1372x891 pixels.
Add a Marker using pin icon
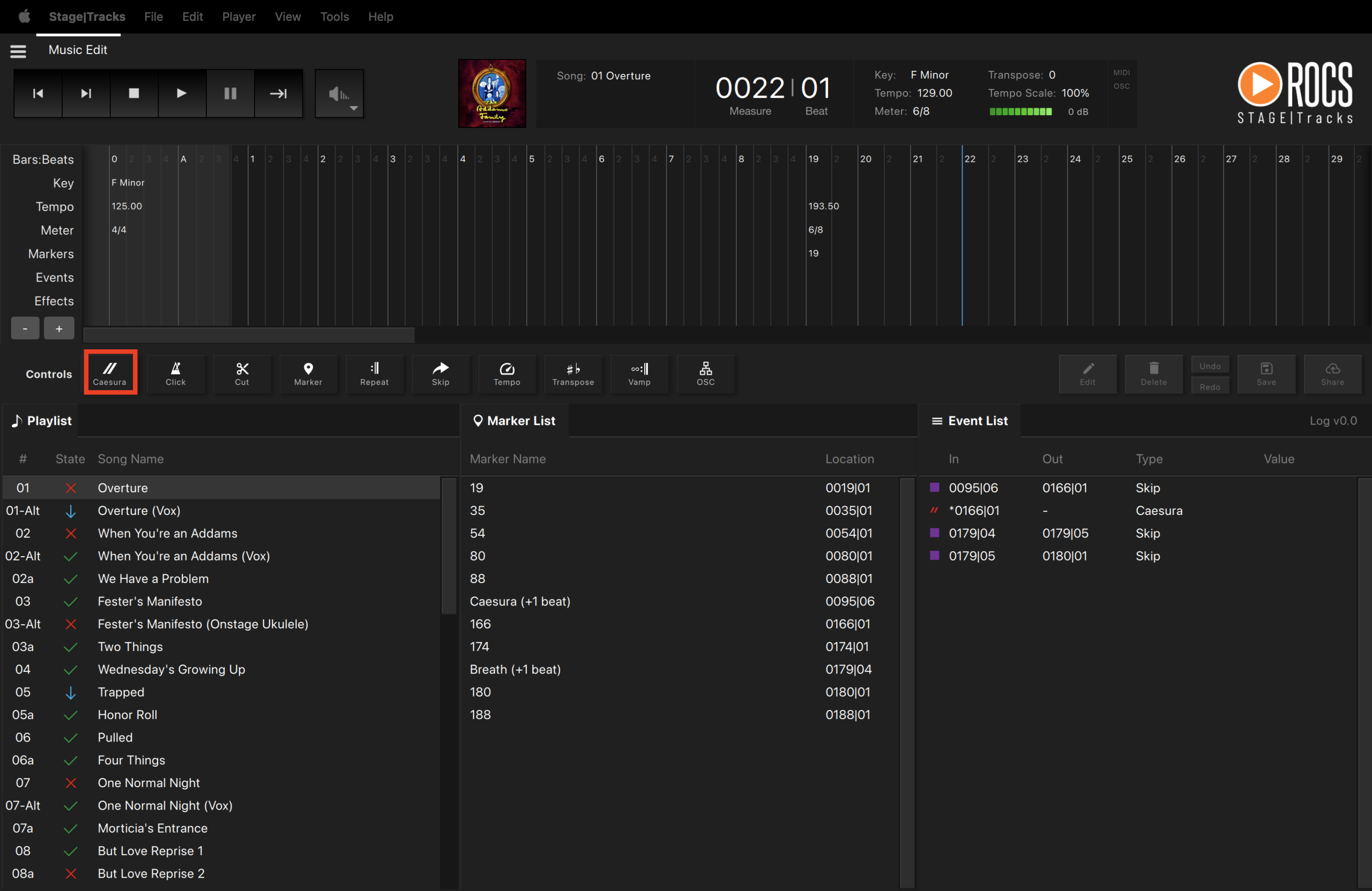308,373
